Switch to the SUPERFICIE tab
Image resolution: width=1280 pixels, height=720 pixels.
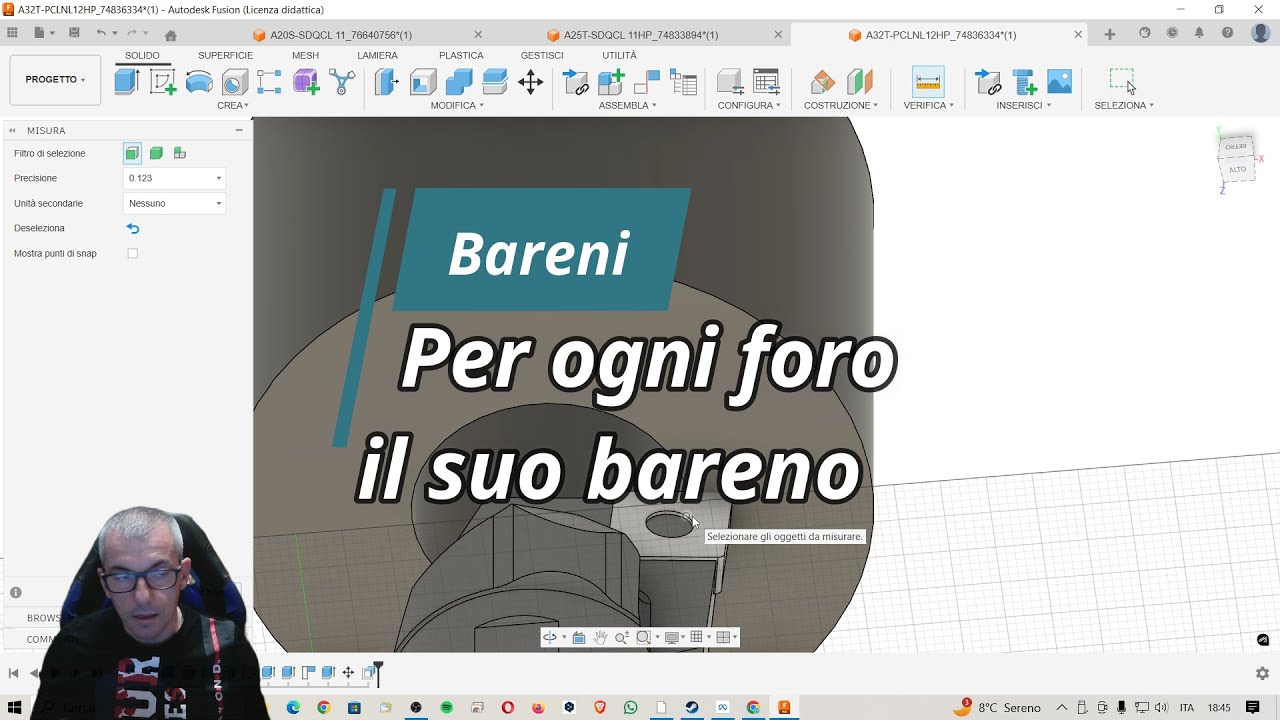coord(225,56)
